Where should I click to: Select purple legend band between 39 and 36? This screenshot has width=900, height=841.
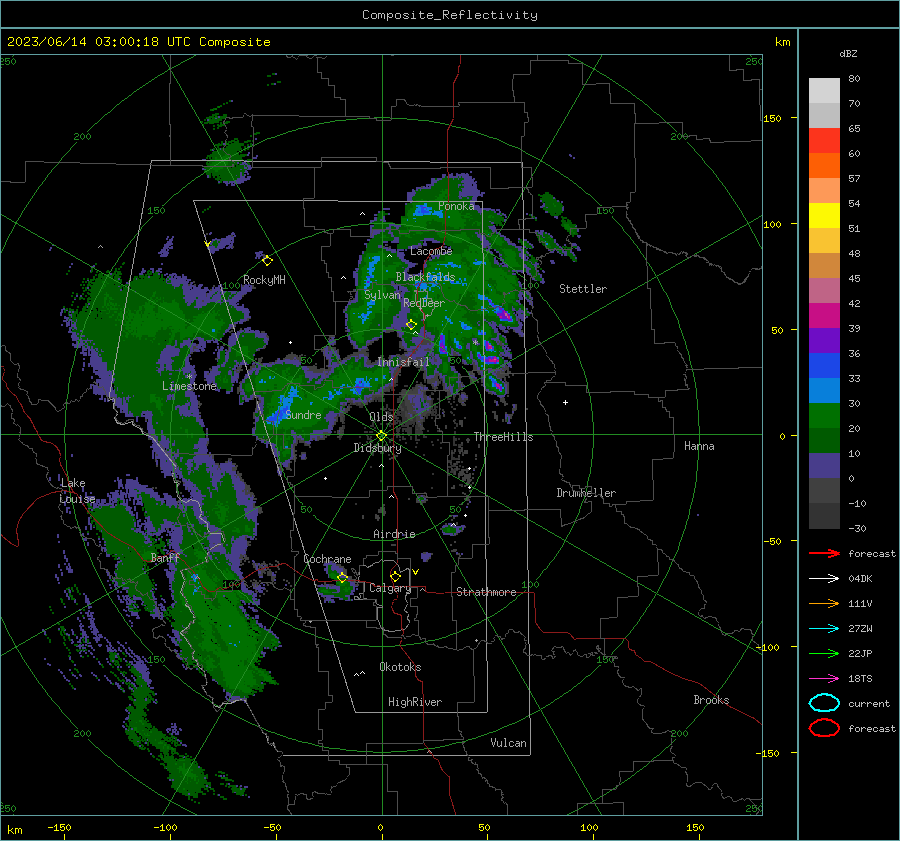pos(824,341)
